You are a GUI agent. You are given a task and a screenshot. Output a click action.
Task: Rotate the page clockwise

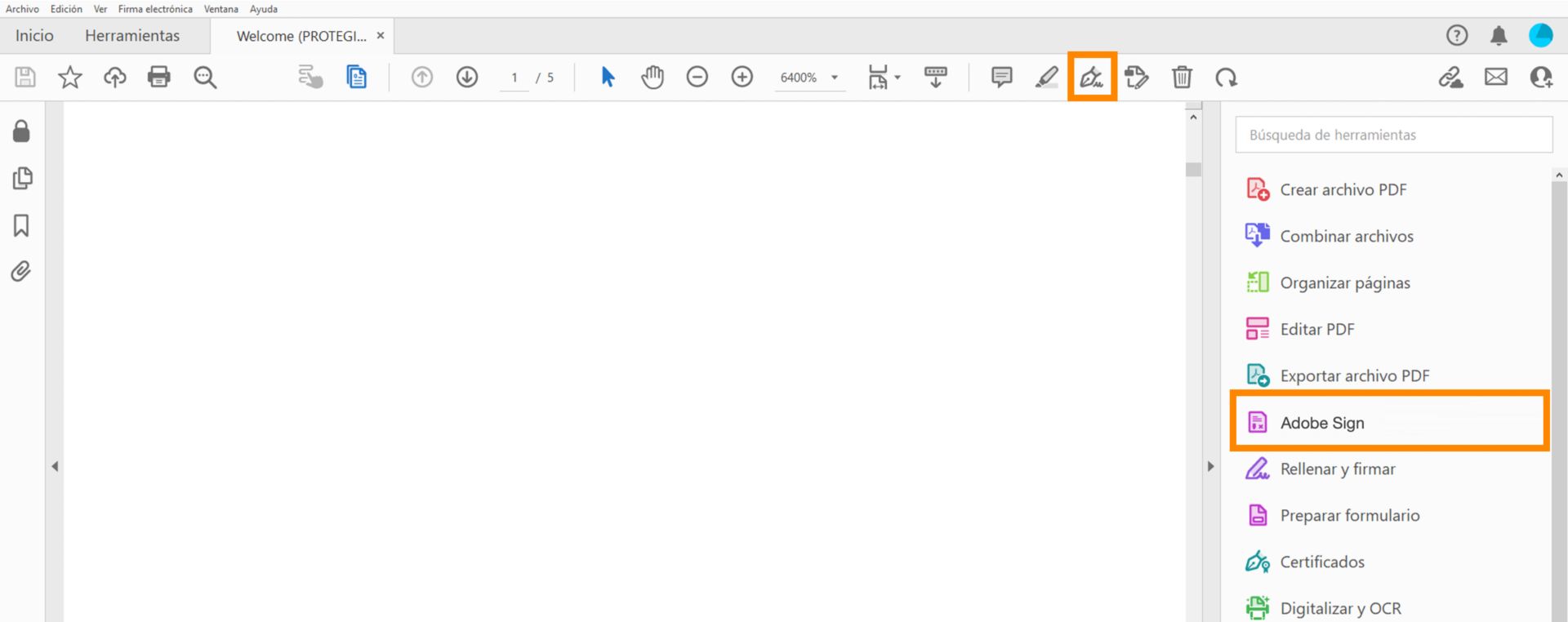(1227, 78)
